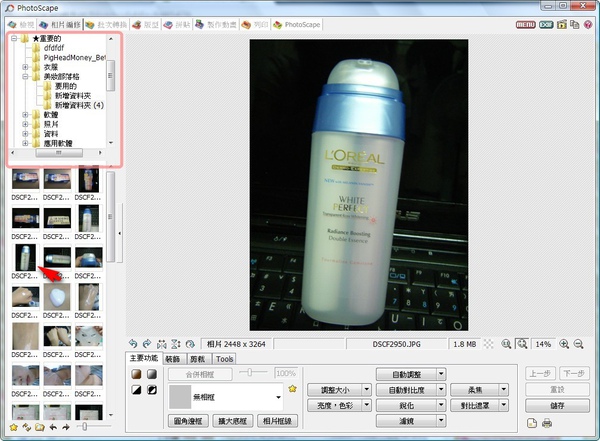Open the 濾鏡 dropdown arrow
600x441 pixels.
[441, 421]
